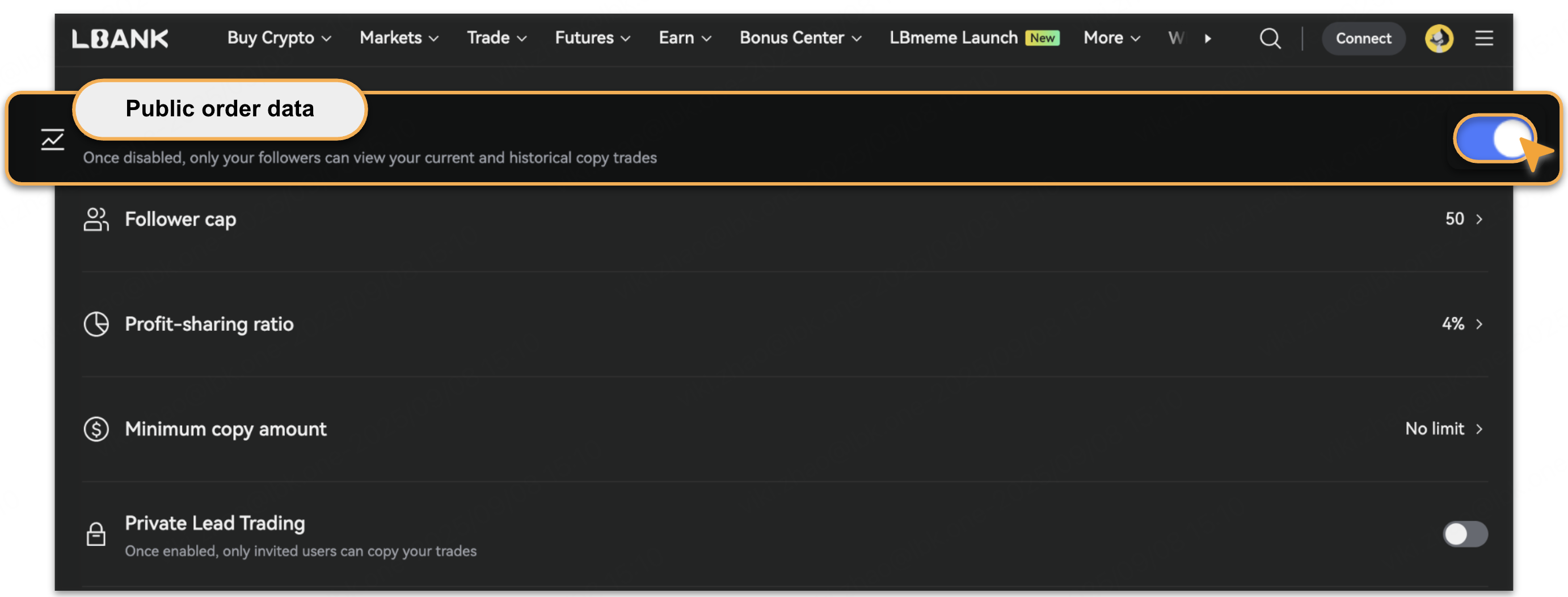Open the Futures dropdown menu

tap(592, 39)
